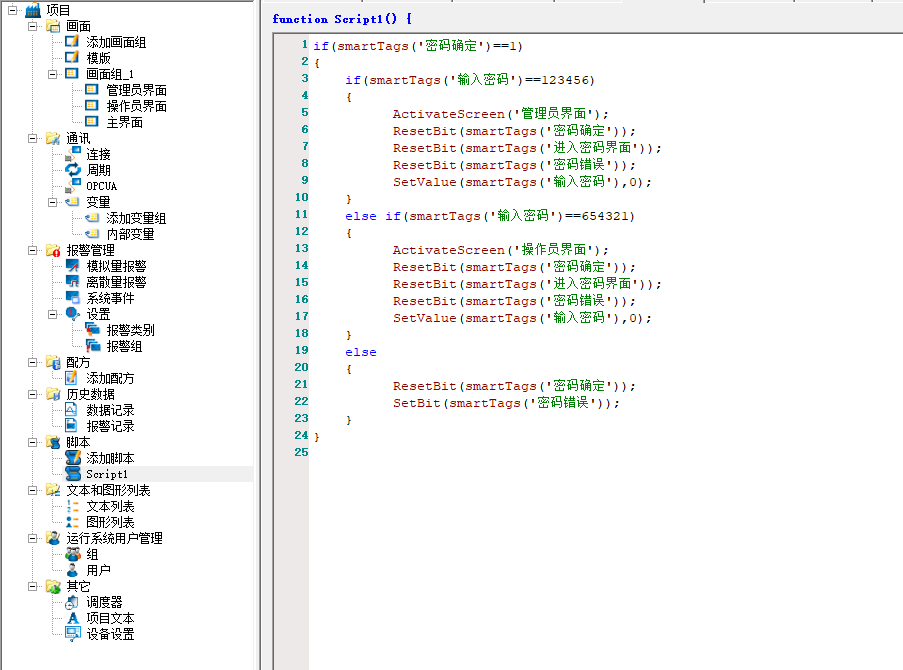Collapse the 项目 root node

tap(13, 10)
